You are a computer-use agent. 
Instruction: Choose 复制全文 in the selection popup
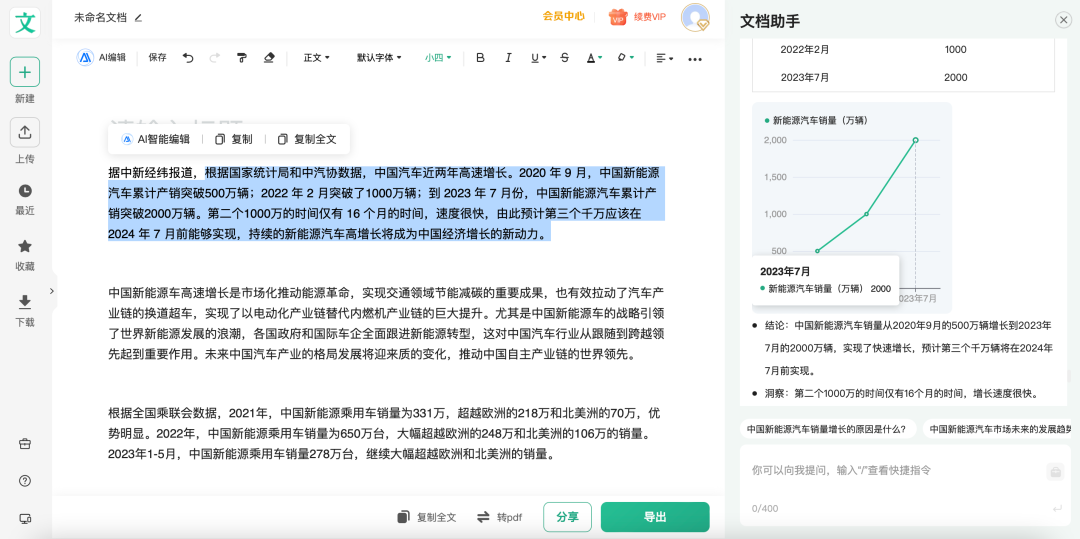click(307, 139)
